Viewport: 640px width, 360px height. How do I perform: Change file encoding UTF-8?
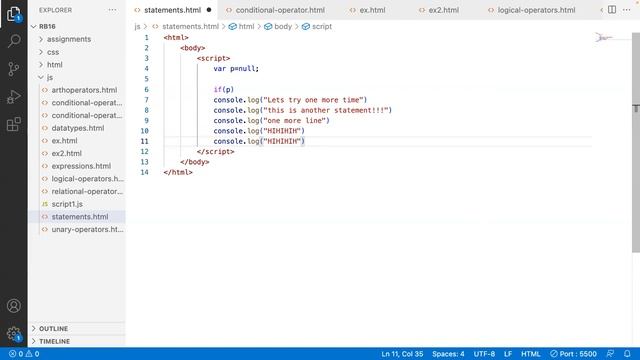tap(484, 354)
